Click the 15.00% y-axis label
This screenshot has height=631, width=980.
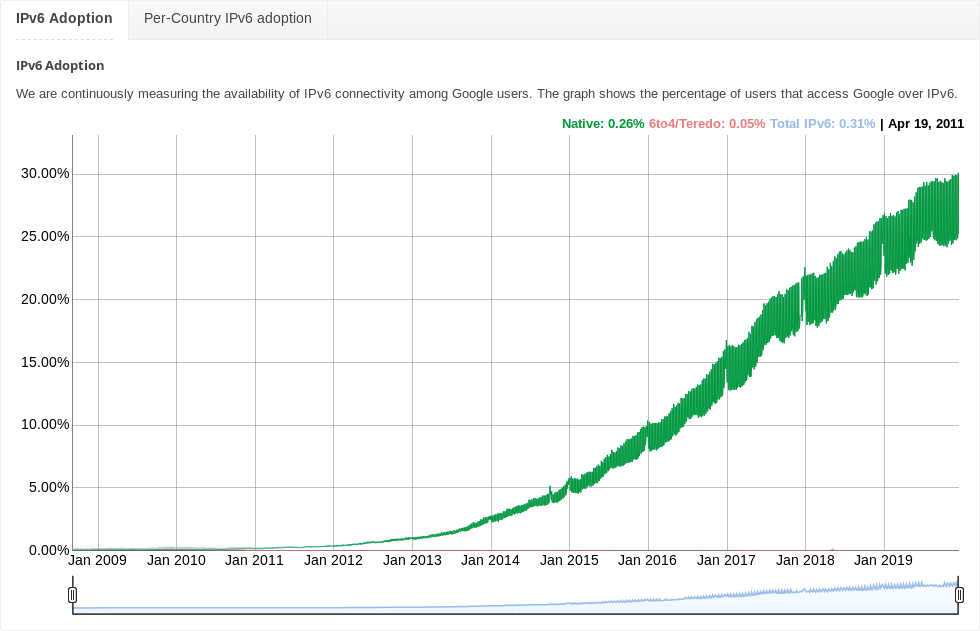pyautogui.click(x=45, y=362)
